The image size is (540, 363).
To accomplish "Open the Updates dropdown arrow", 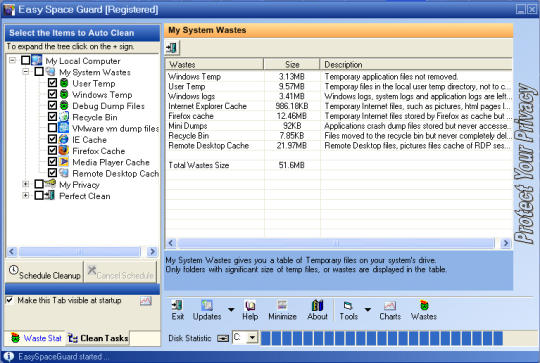I will tap(231, 310).
